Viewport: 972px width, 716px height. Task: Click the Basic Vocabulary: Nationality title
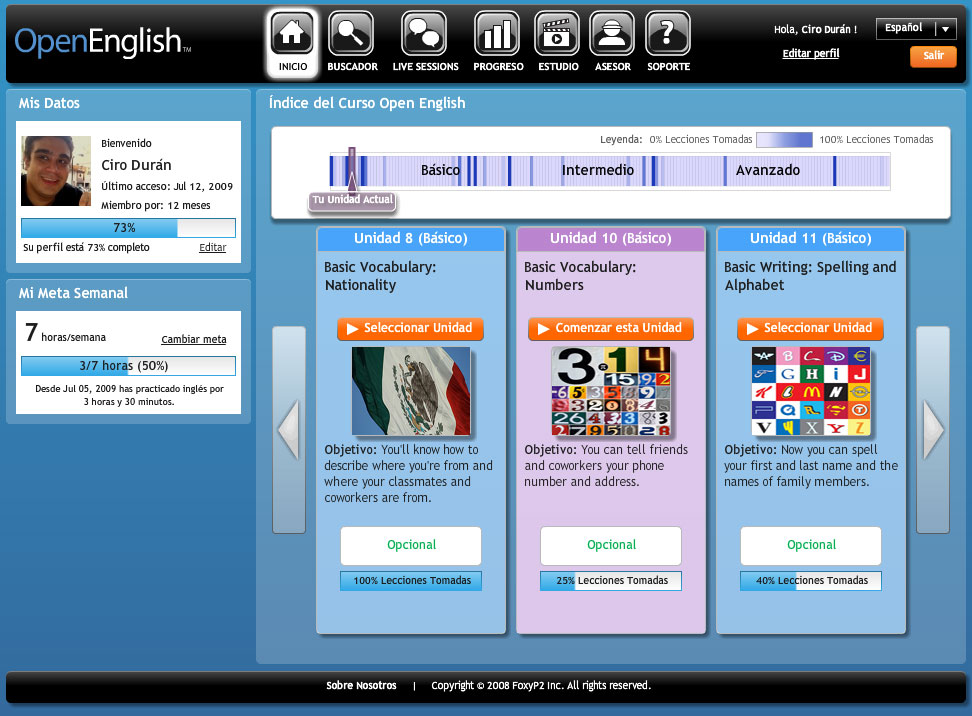[380, 276]
